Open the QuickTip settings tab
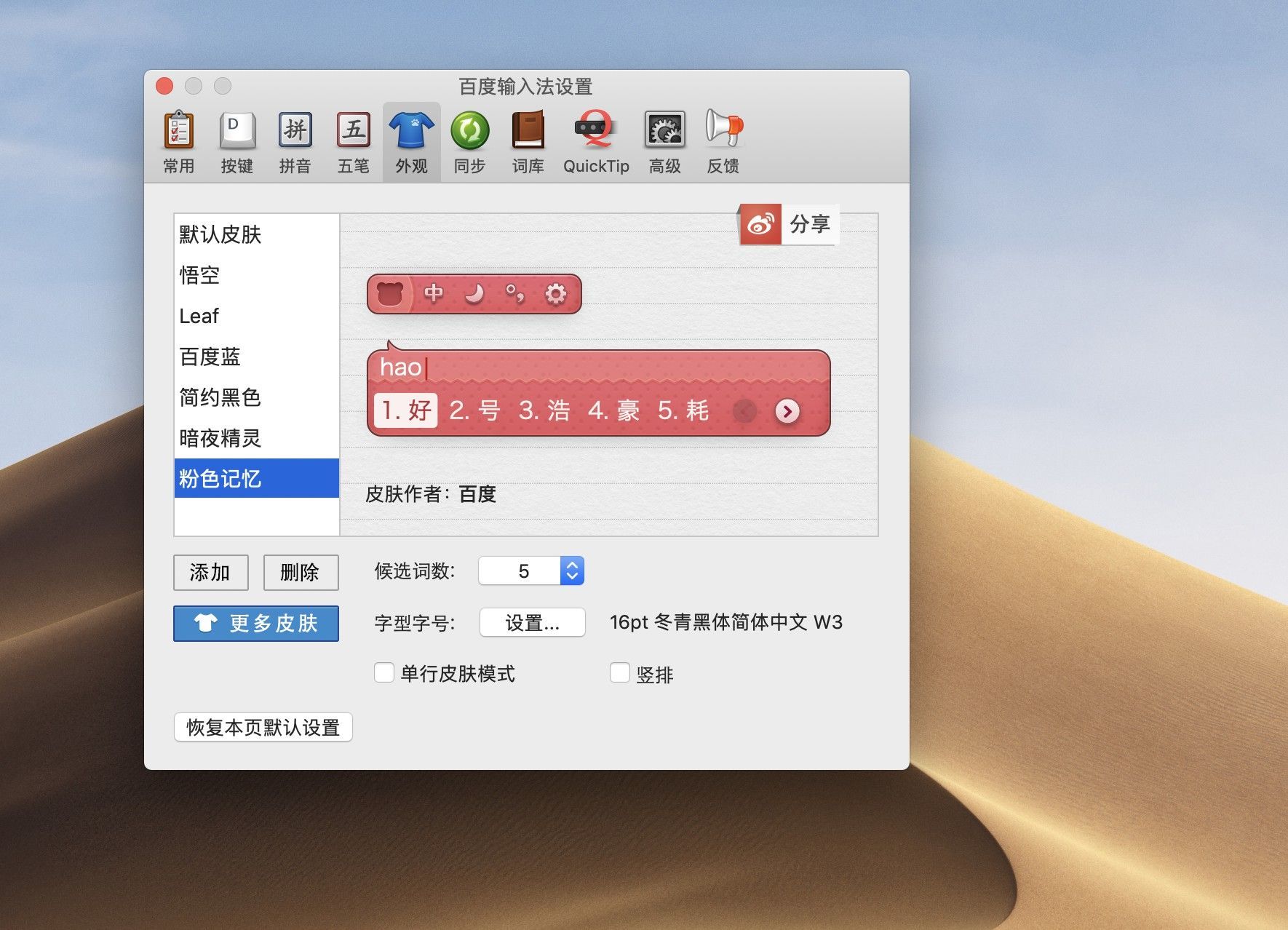Image resolution: width=1288 pixels, height=930 pixels. coord(596,143)
